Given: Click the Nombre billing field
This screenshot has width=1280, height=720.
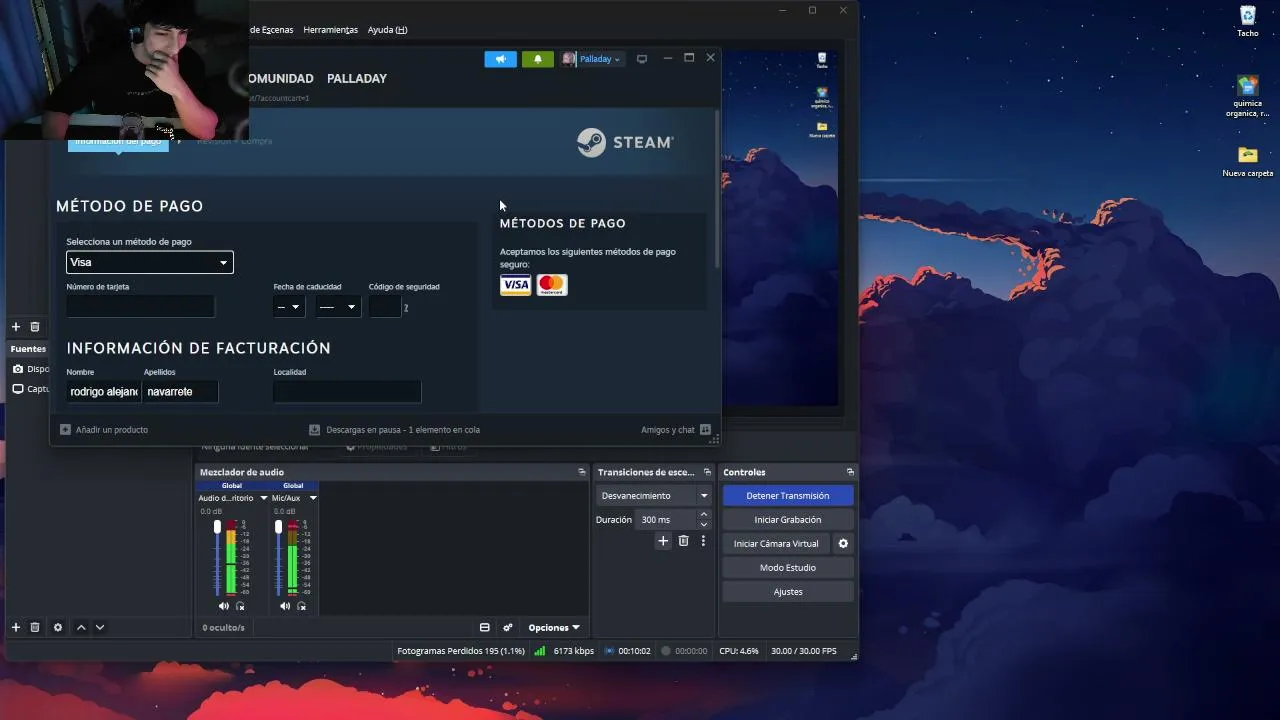Looking at the screenshot, I should (x=104, y=392).
